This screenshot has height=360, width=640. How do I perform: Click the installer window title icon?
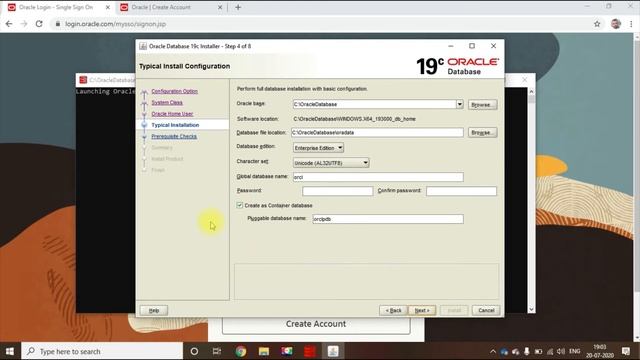pos(143,46)
